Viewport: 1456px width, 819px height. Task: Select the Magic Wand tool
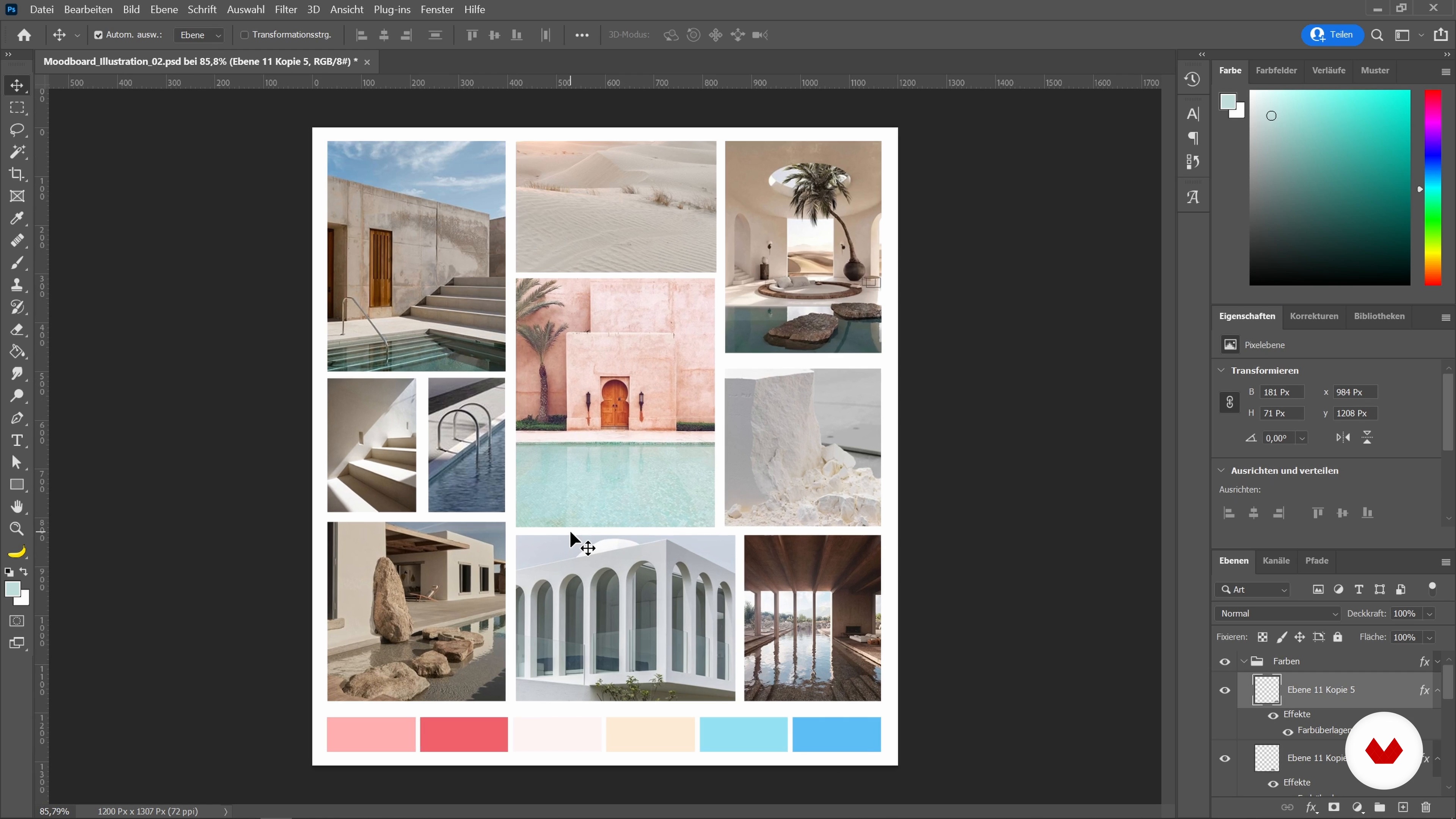[x=17, y=152]
